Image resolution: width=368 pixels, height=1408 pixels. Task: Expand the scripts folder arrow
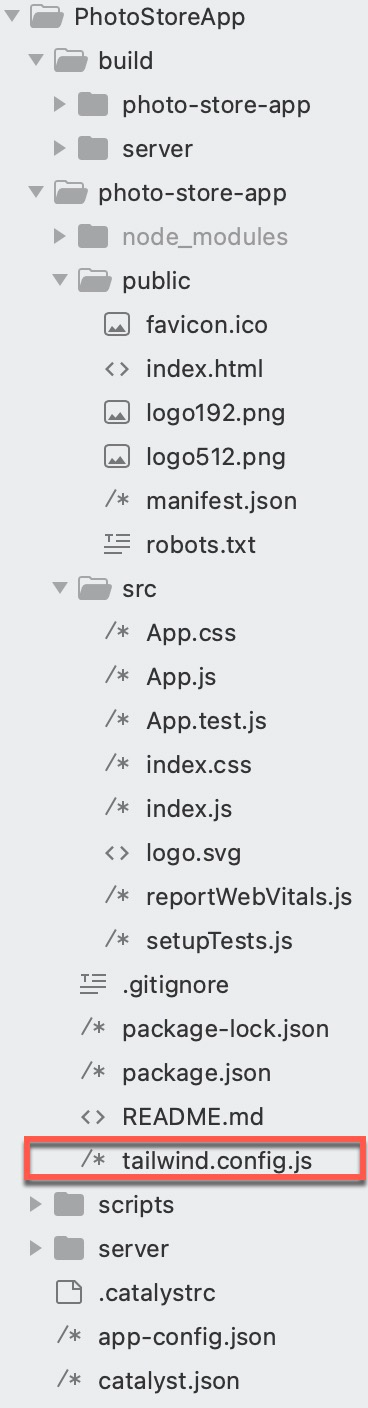(x=37, y=1205)
